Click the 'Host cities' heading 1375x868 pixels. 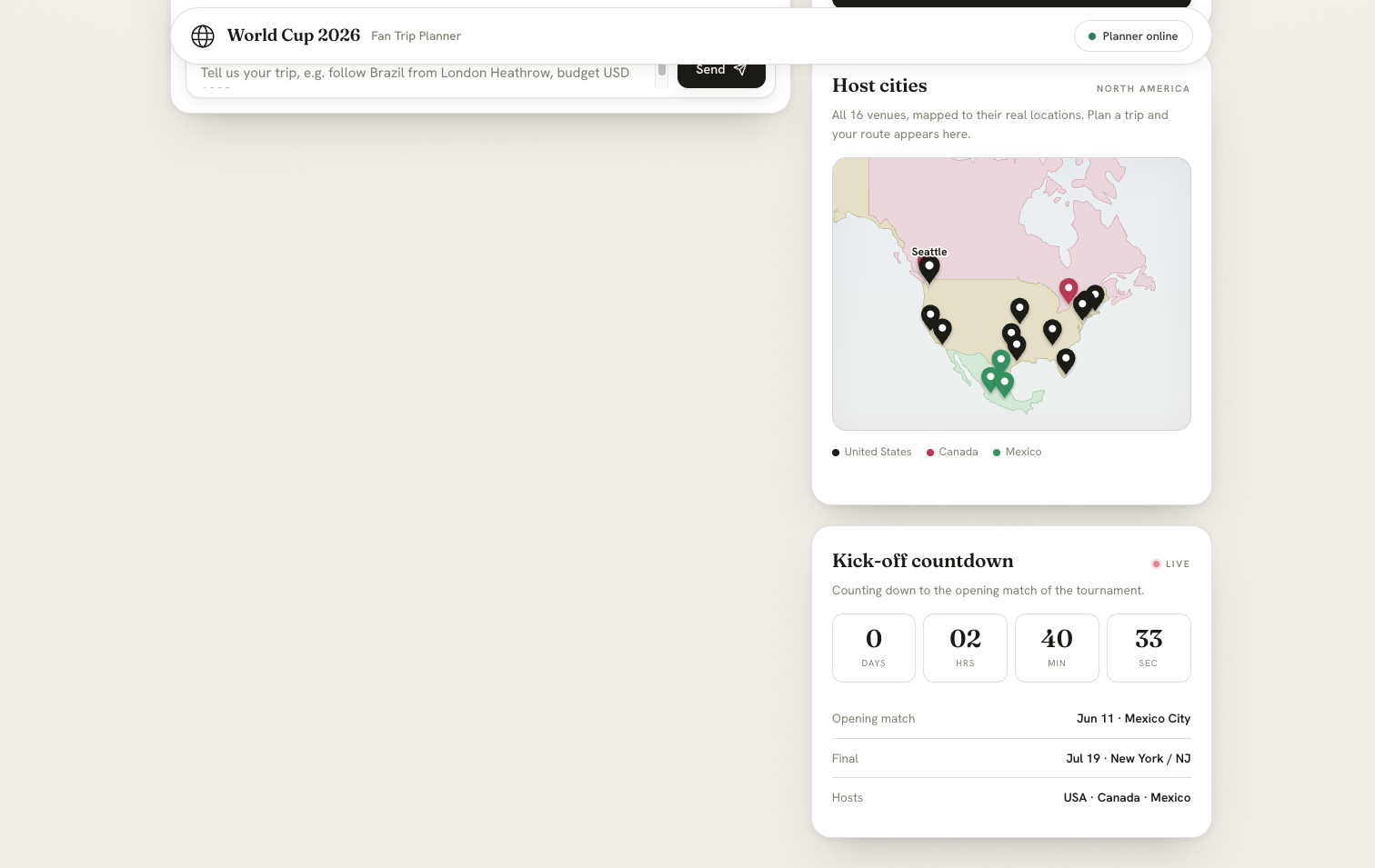pyautogui.click(x=879, y=85)
